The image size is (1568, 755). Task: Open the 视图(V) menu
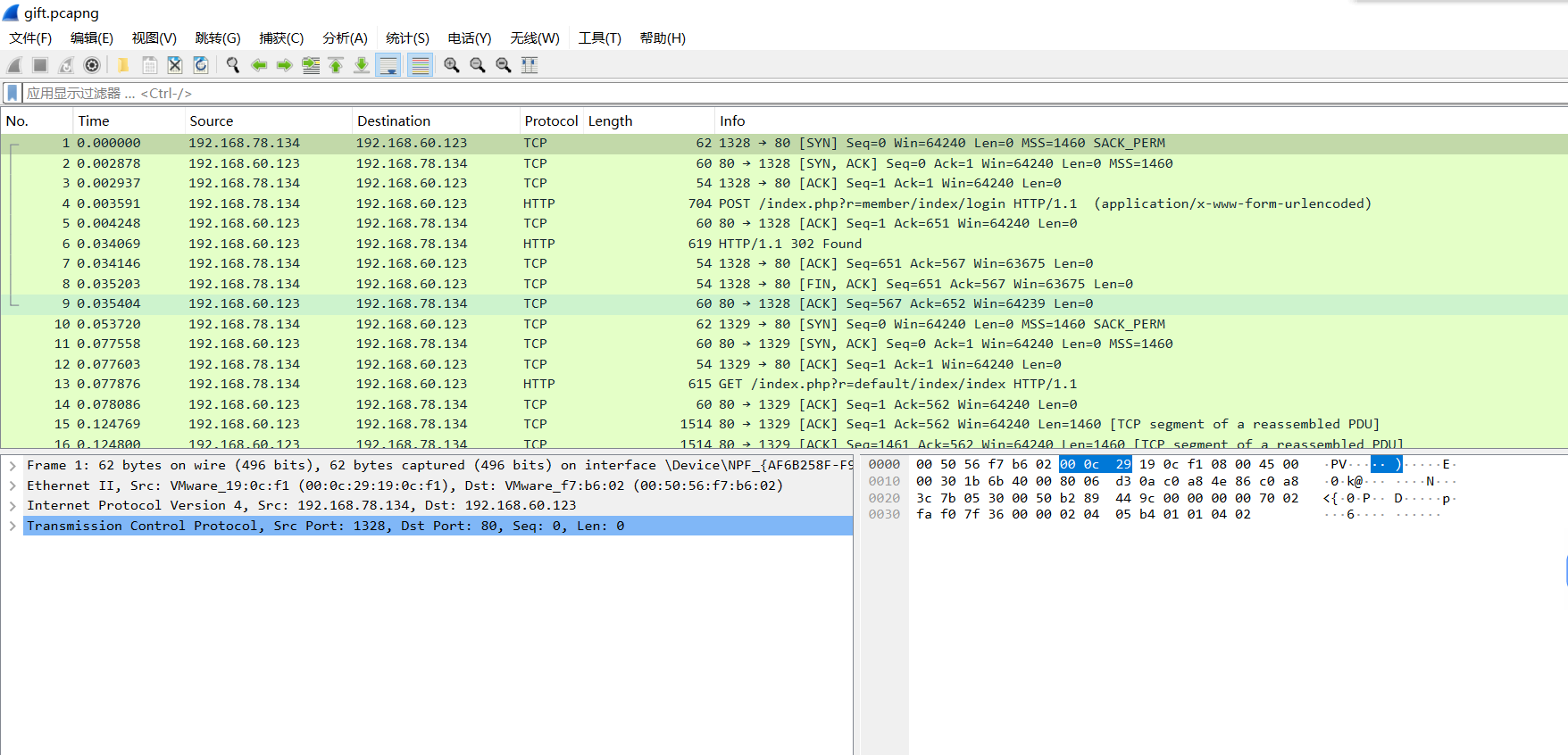(154, 38)
